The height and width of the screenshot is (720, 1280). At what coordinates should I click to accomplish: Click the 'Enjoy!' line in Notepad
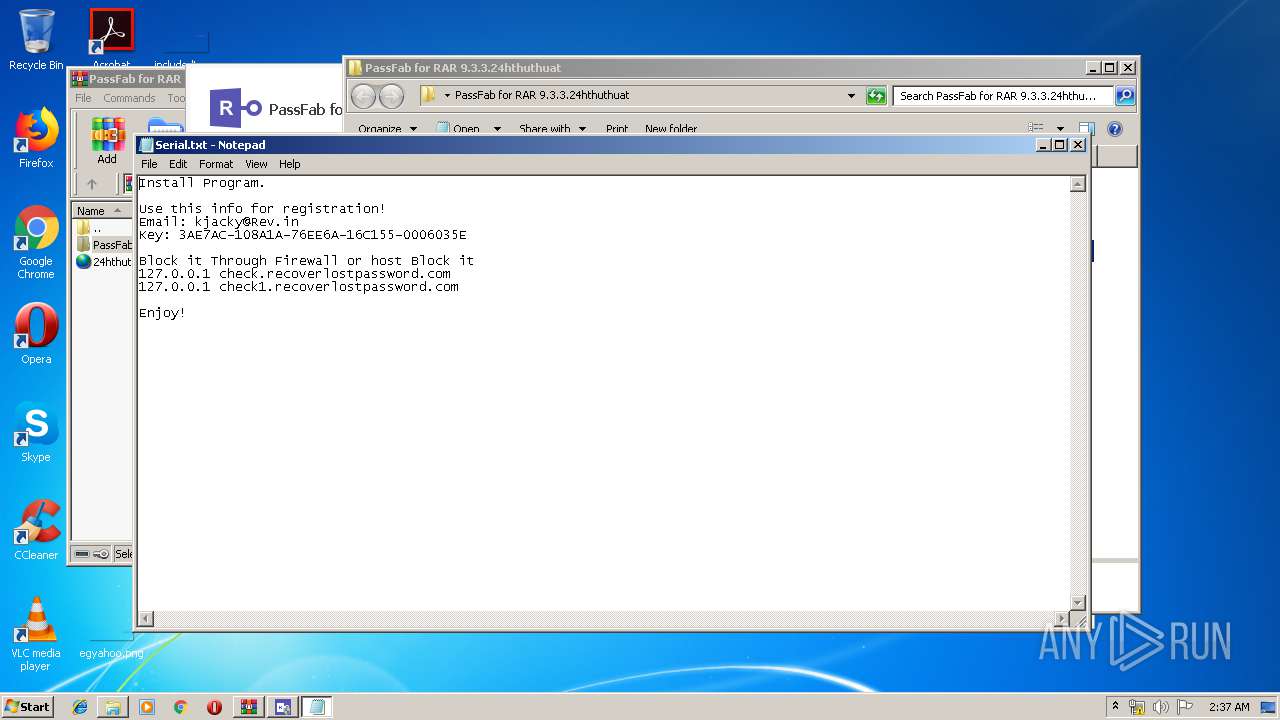[x=162, y=313]
